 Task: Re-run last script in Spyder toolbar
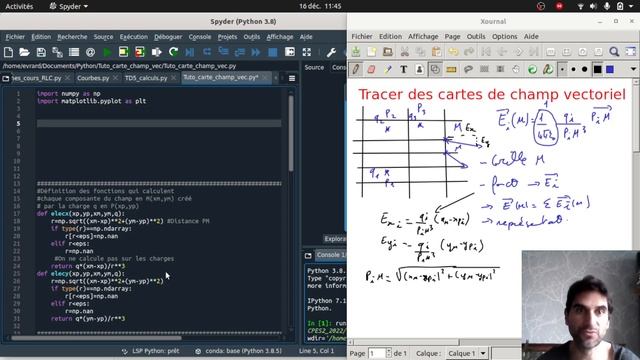click(x=173, y=52)
